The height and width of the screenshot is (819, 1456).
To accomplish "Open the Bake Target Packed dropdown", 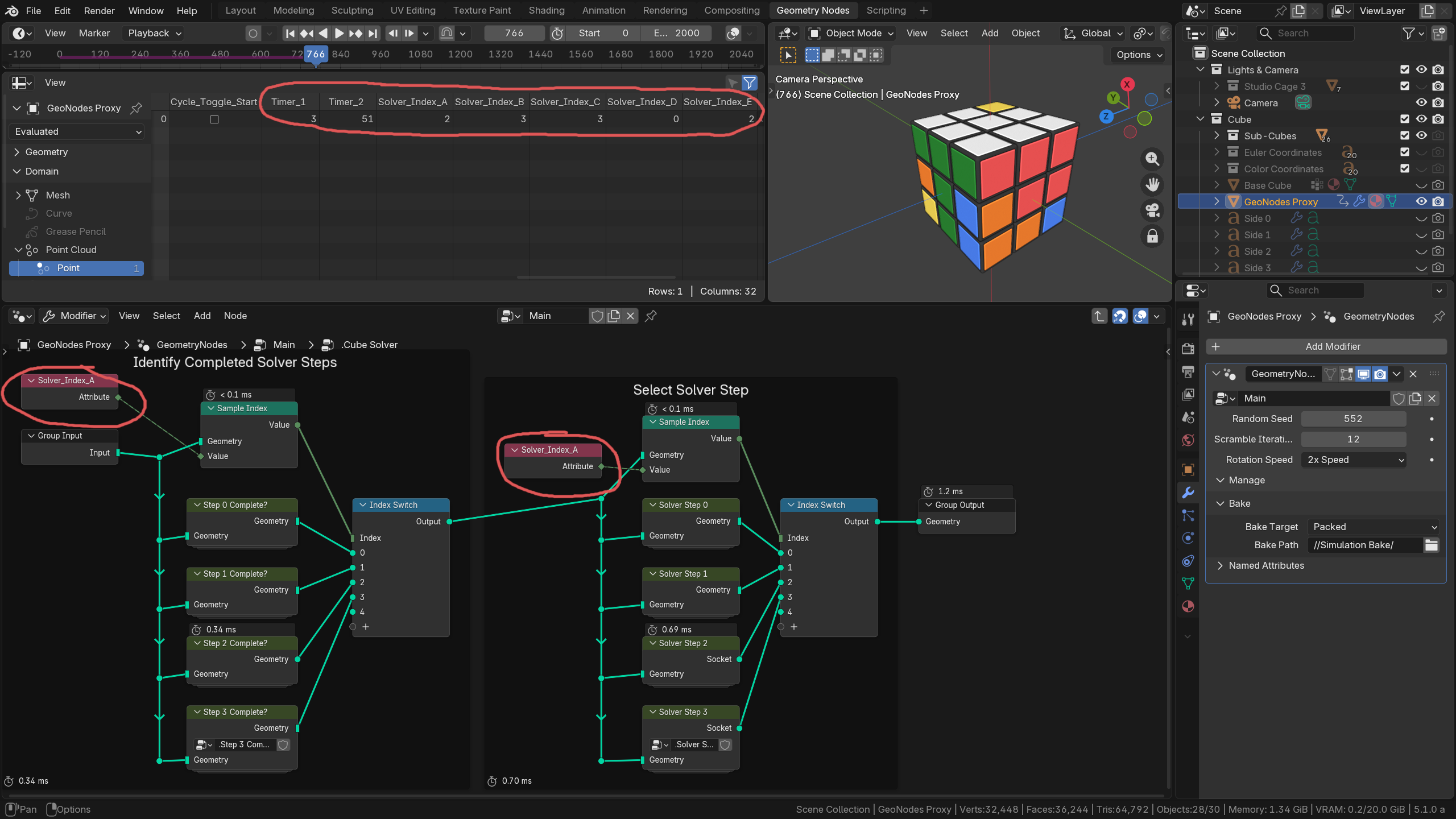I will coord(1373,527).
